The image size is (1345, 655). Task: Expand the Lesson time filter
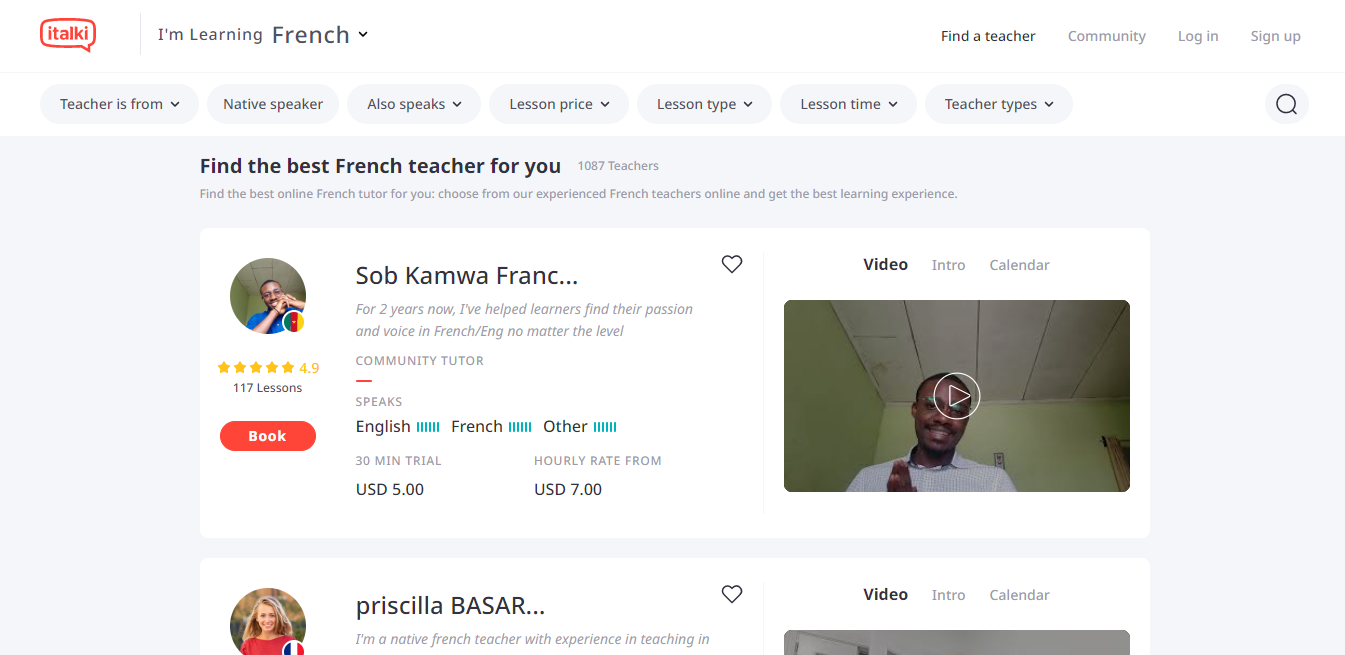848,104
